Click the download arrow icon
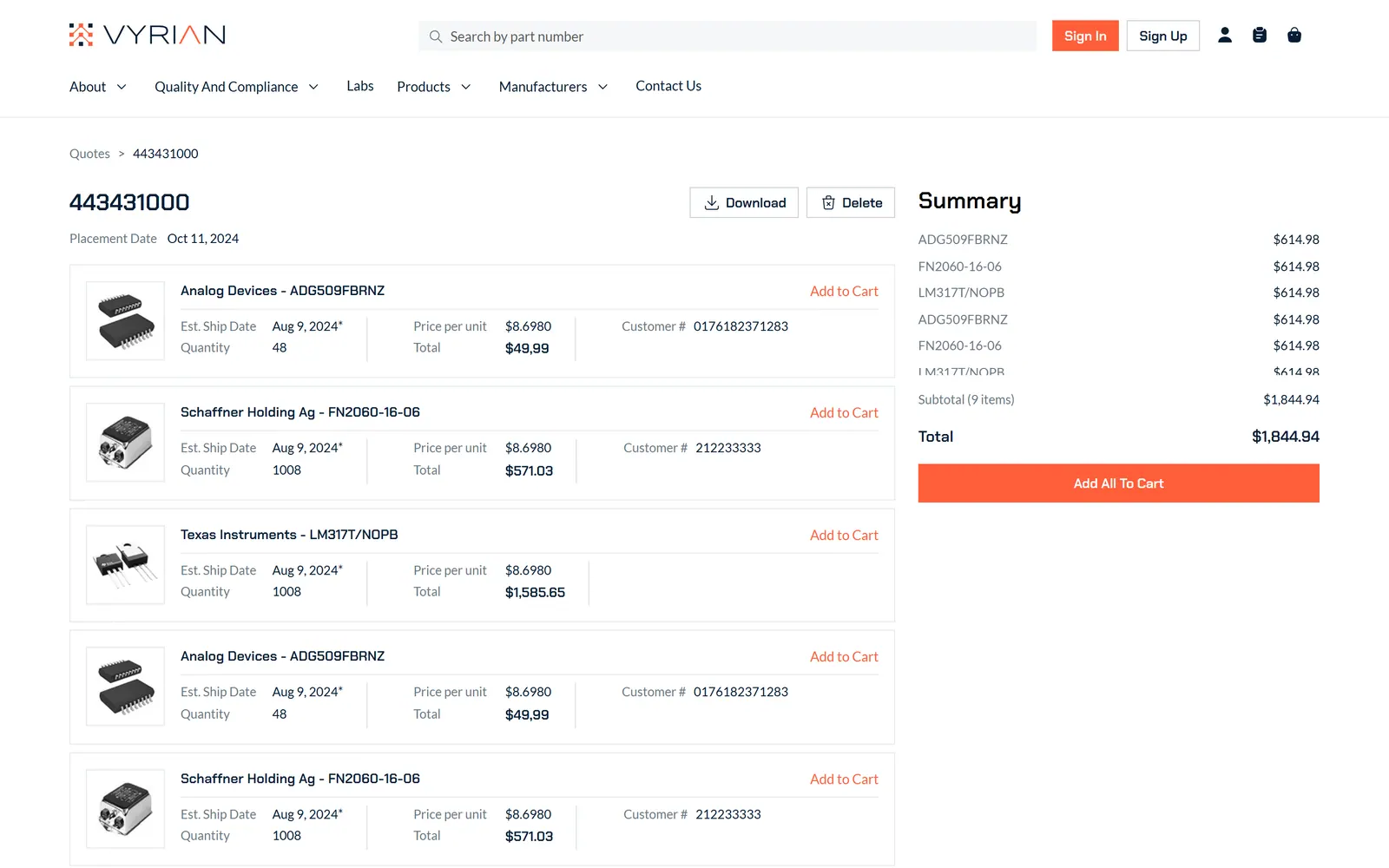Screen dimensions: 1389x868 712,202
